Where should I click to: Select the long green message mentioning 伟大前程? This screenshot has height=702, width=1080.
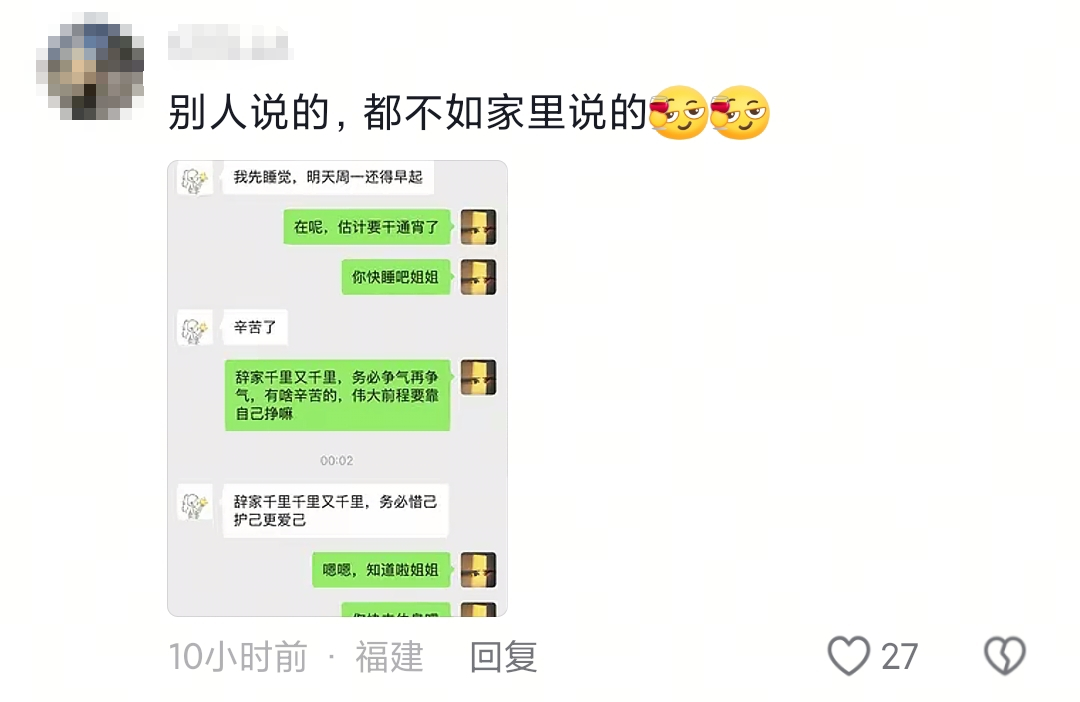click(338, 395)
